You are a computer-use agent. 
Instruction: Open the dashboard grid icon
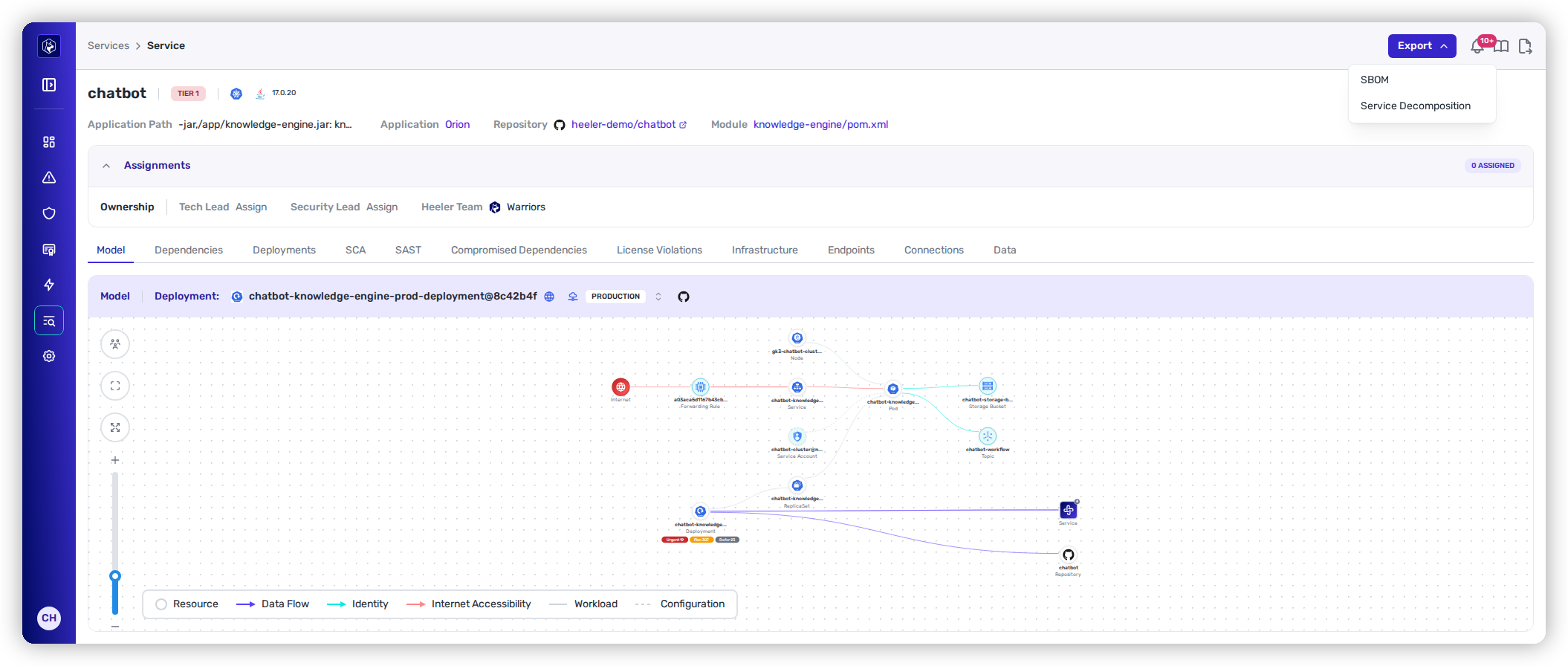coord(49,142)
